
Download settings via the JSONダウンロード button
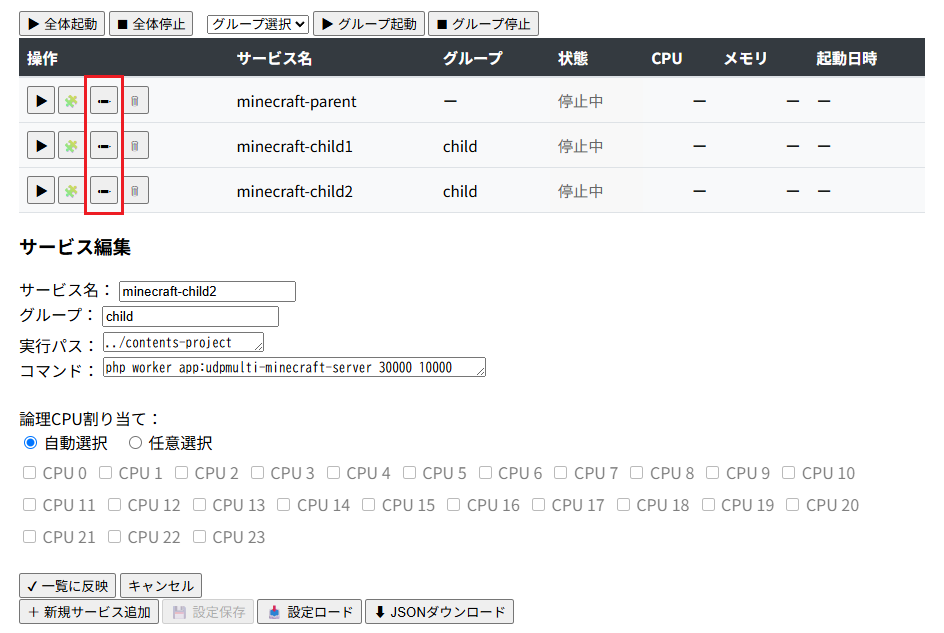click(439, 611)
